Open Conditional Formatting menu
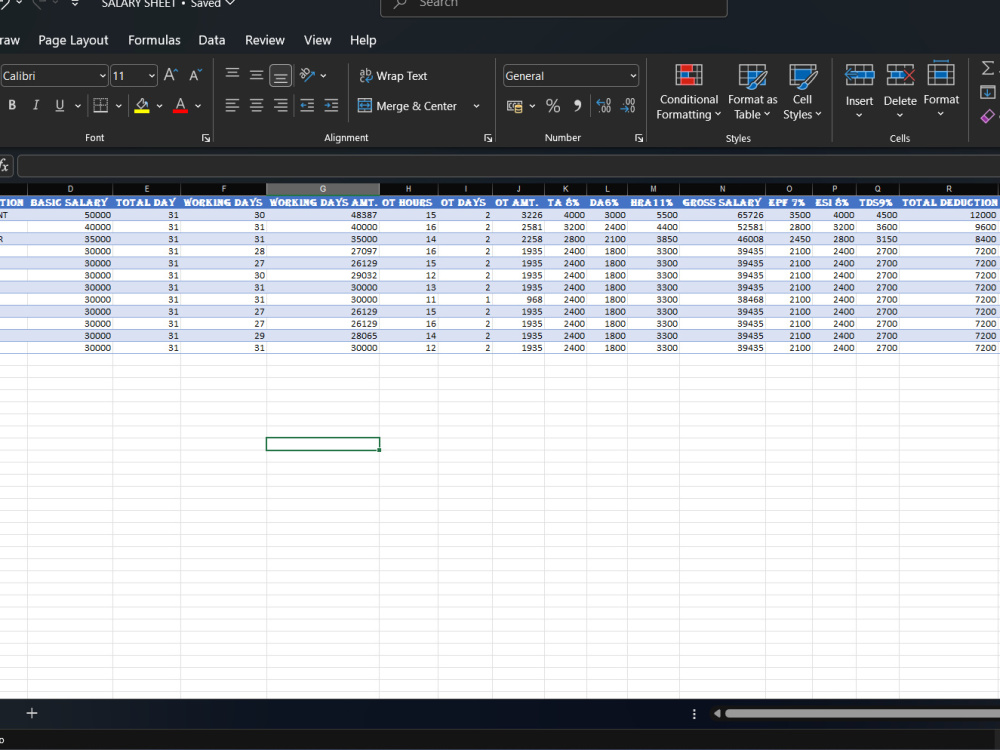The height and width of the screenshot is (750, 1000). pos(689,92)
